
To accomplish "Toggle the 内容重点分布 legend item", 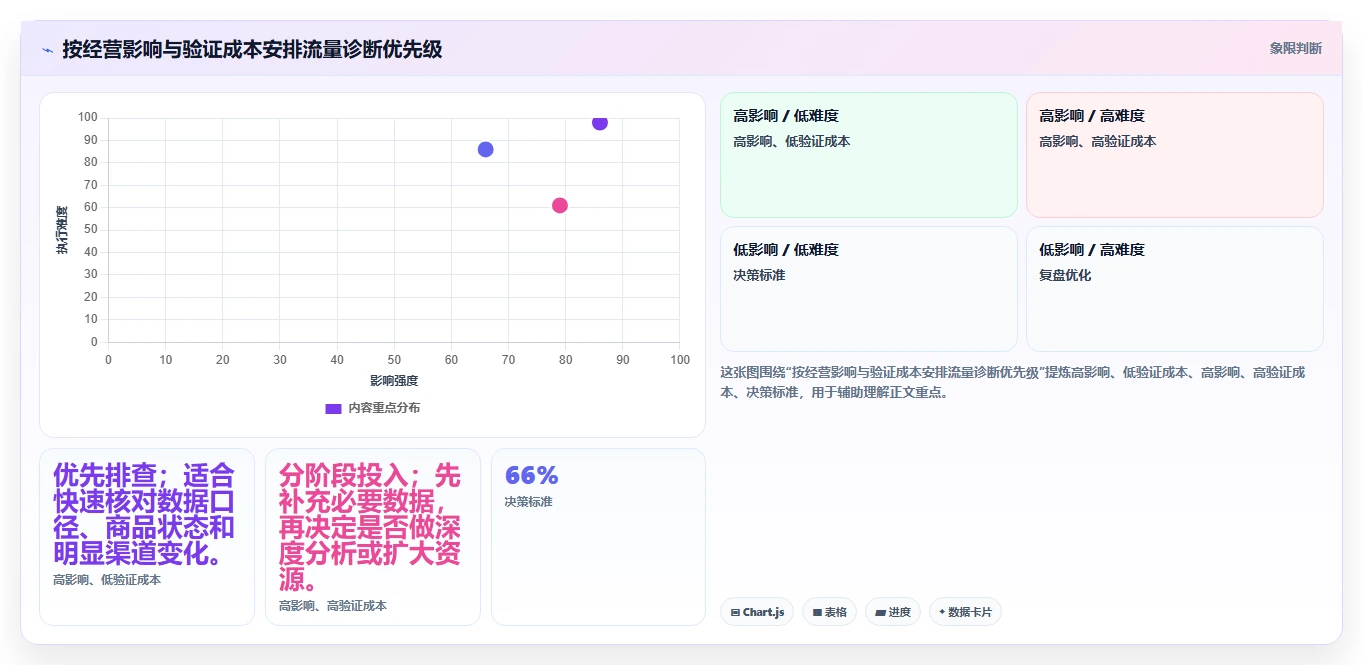I will [x=373, y=408].
